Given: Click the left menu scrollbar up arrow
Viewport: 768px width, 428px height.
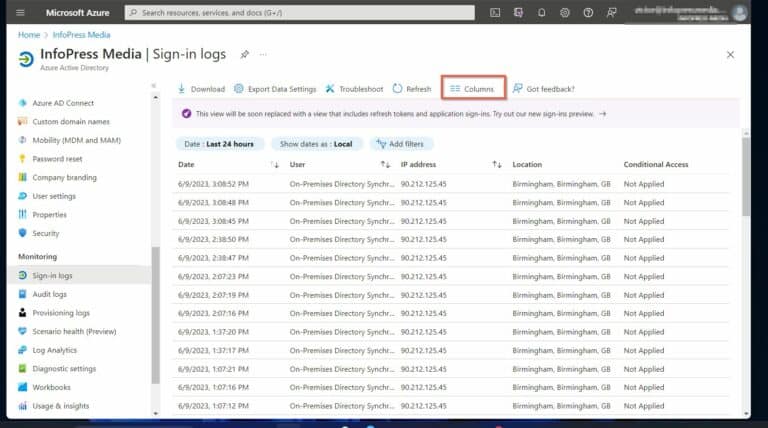Looking at the screenshot, I should [x=156, y=97].
